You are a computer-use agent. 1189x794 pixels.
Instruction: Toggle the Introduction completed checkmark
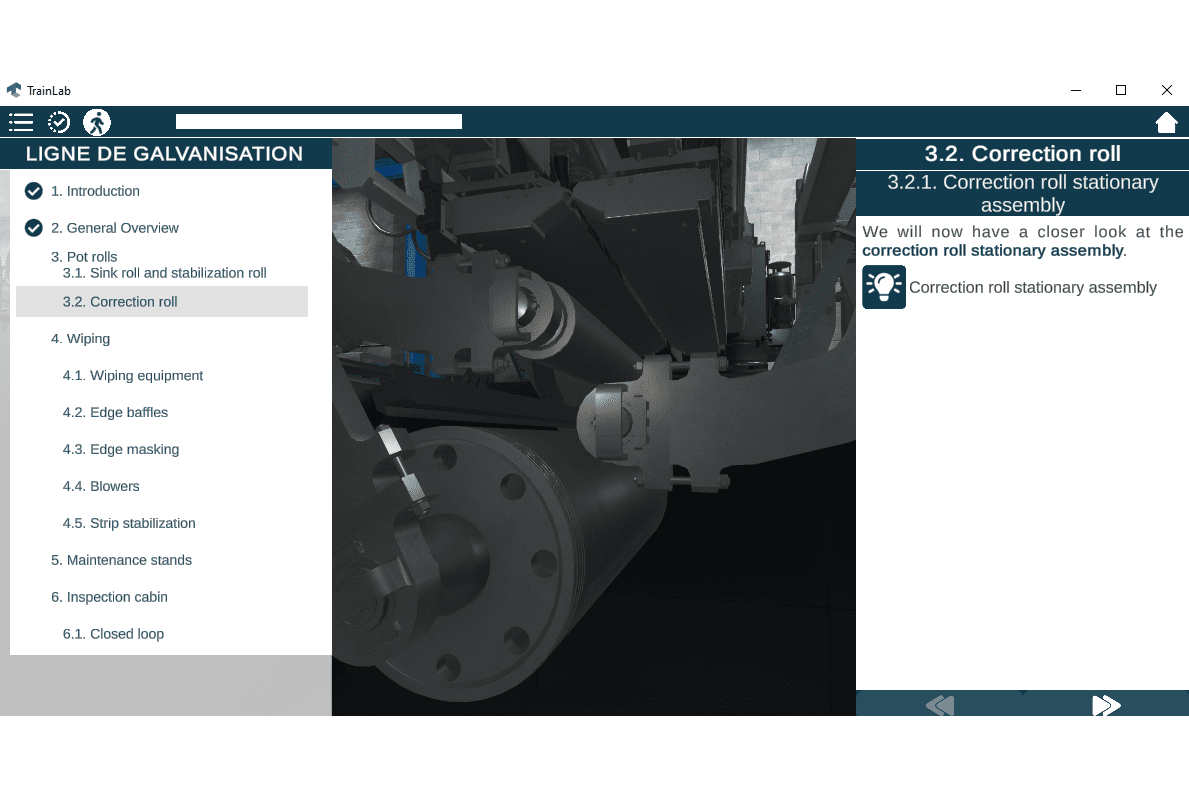pos(34,191)
